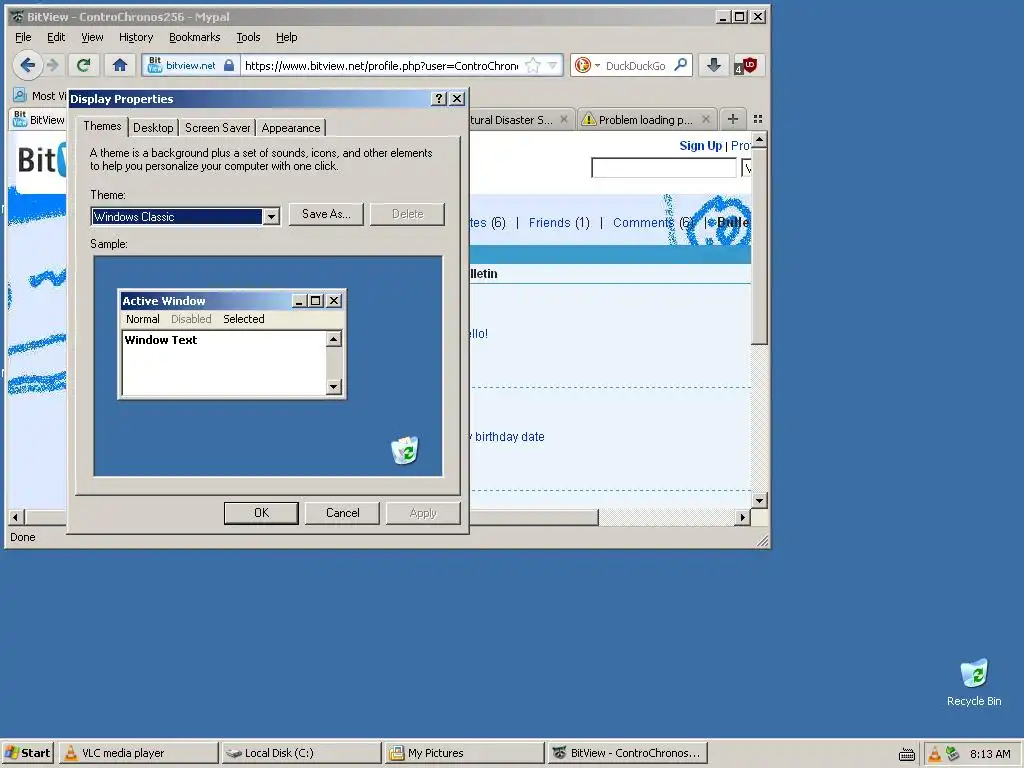Click the keyboard icon in taskbar
This screenshot has height=768, width=1024.
[906, 755]
